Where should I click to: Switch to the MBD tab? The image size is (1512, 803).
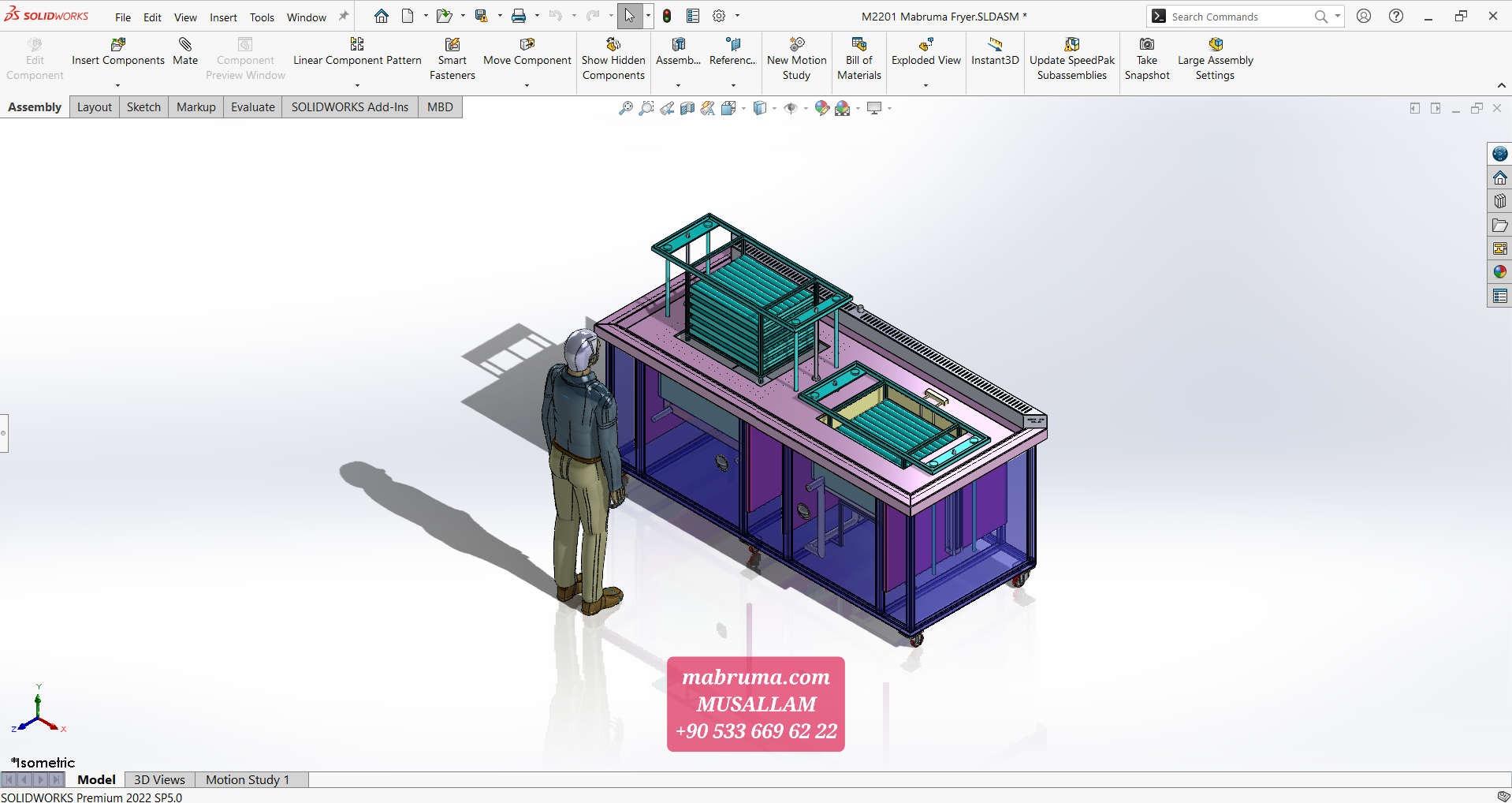click(440, 107)
